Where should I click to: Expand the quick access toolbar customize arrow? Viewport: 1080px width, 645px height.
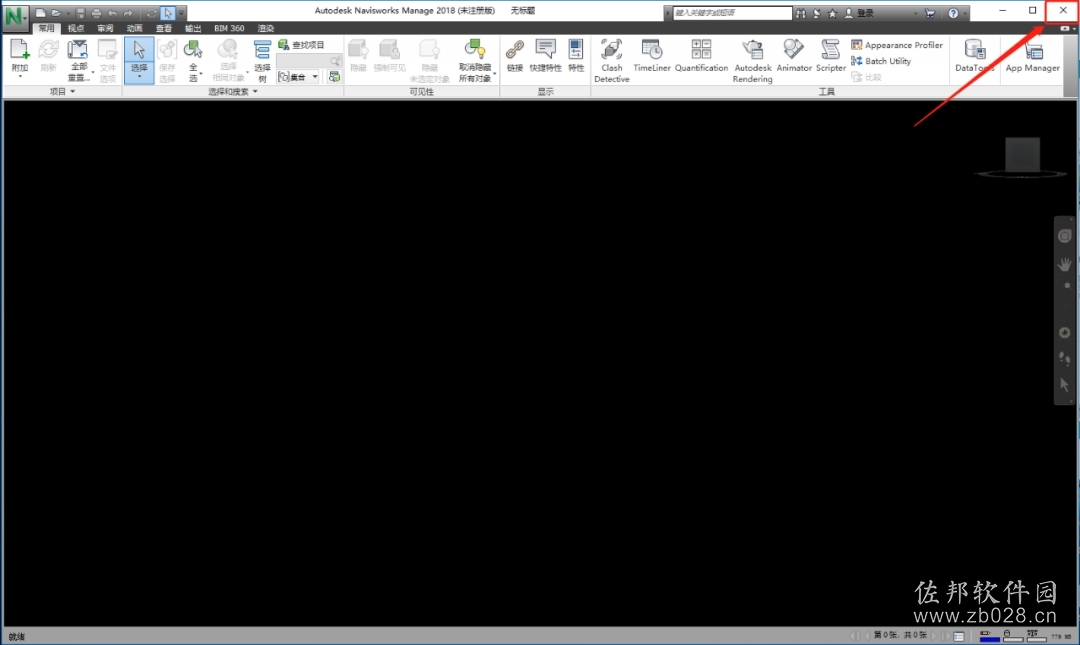(x=182, y=13)
